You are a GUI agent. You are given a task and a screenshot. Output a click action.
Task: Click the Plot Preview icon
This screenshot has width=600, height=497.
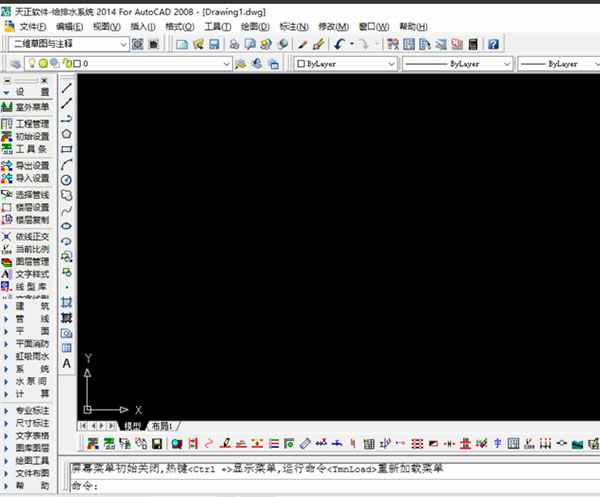click(x=250, y=44)
